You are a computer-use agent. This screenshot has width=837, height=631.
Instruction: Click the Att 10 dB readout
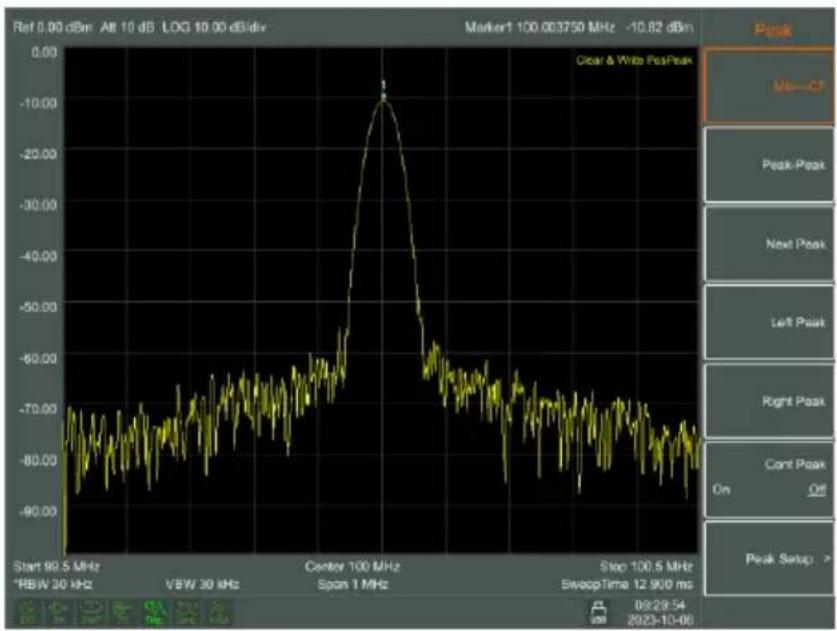(127, 27)
